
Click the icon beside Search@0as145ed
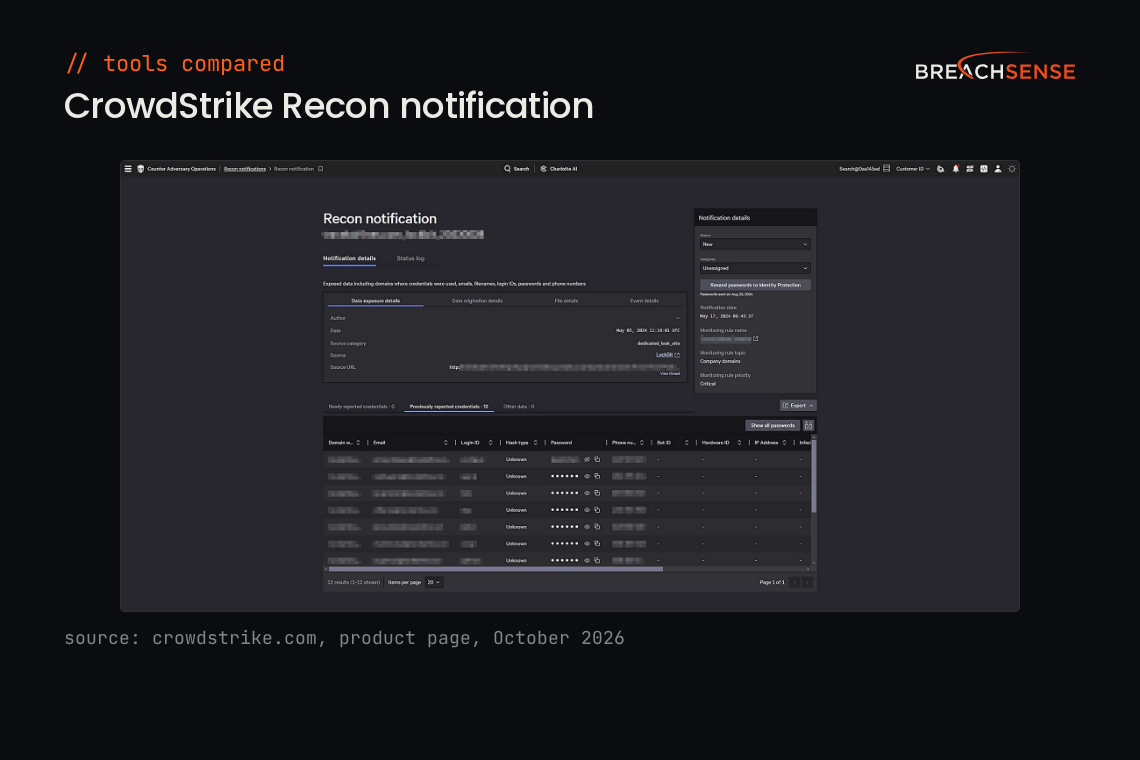[x=886, y=169]
